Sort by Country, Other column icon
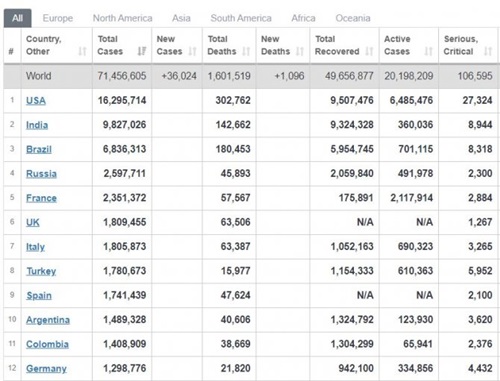The image size is (500, 381). tap(82, 51)
